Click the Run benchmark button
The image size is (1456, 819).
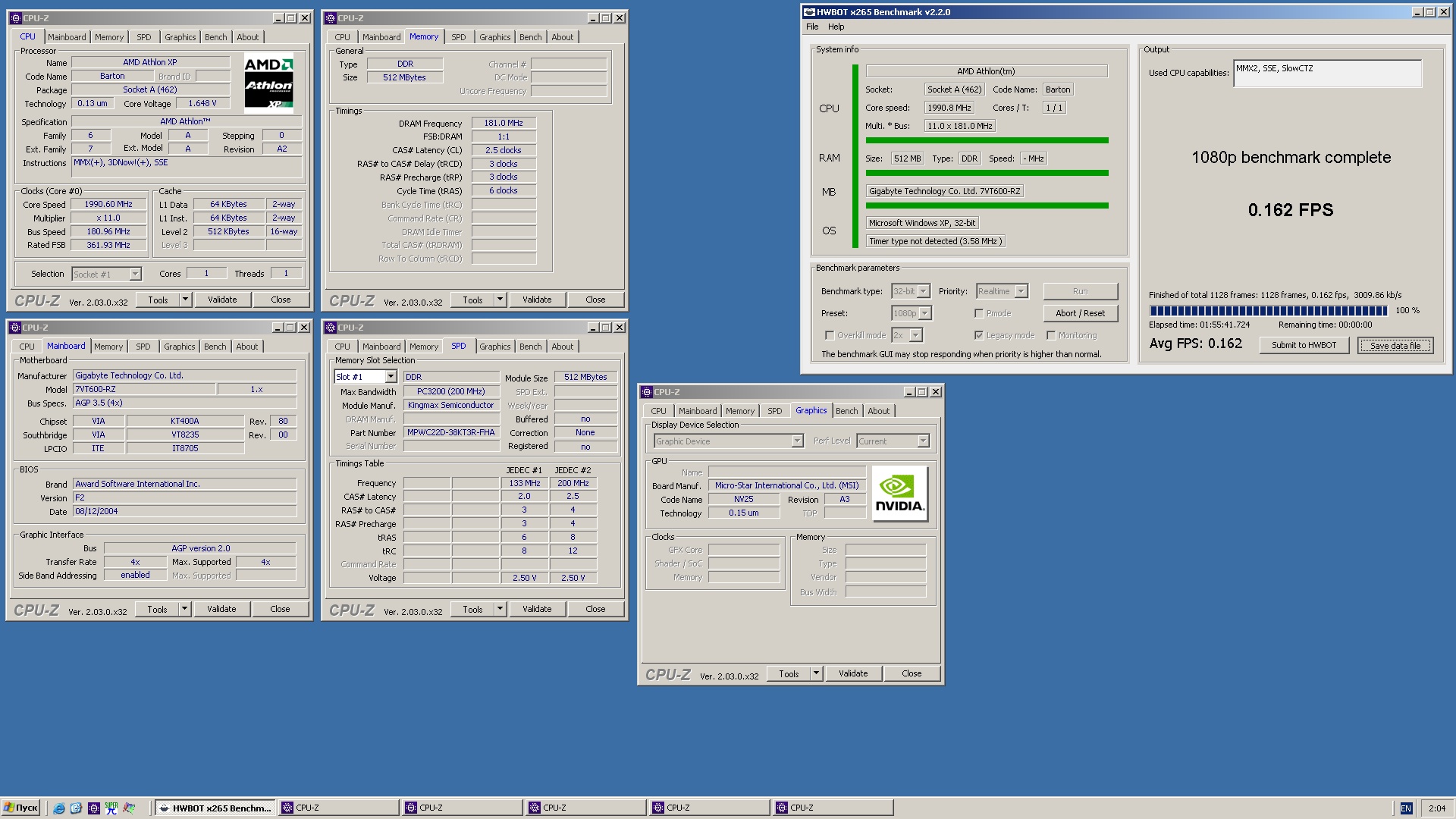point(1080,291)
